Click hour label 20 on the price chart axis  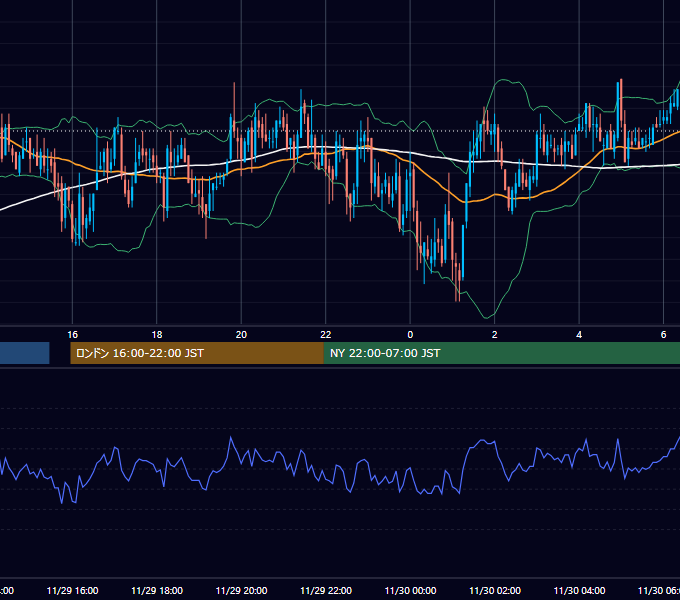coord(241,335)
